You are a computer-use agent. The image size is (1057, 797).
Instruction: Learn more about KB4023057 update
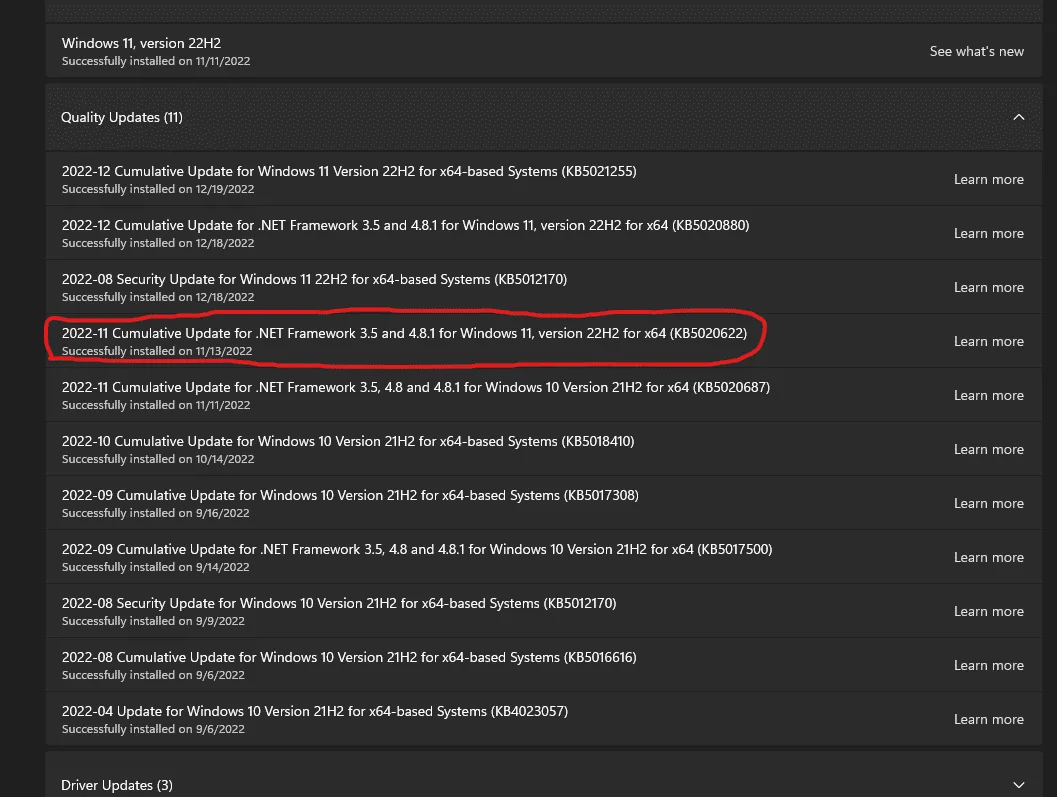click(988, 719)
